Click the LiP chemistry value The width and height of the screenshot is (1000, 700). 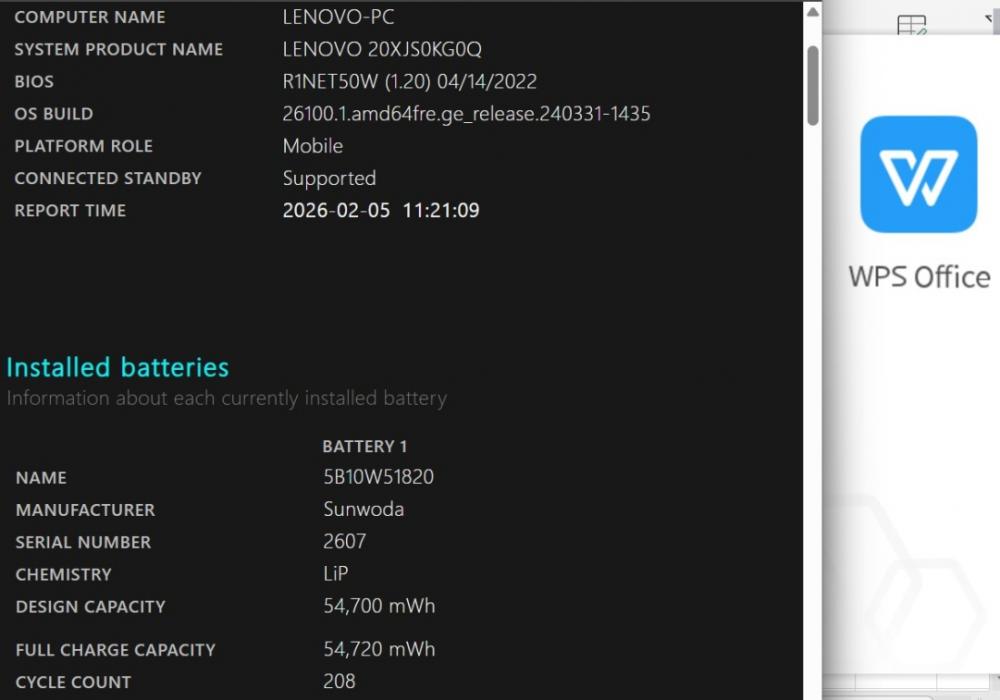(335, 574)
